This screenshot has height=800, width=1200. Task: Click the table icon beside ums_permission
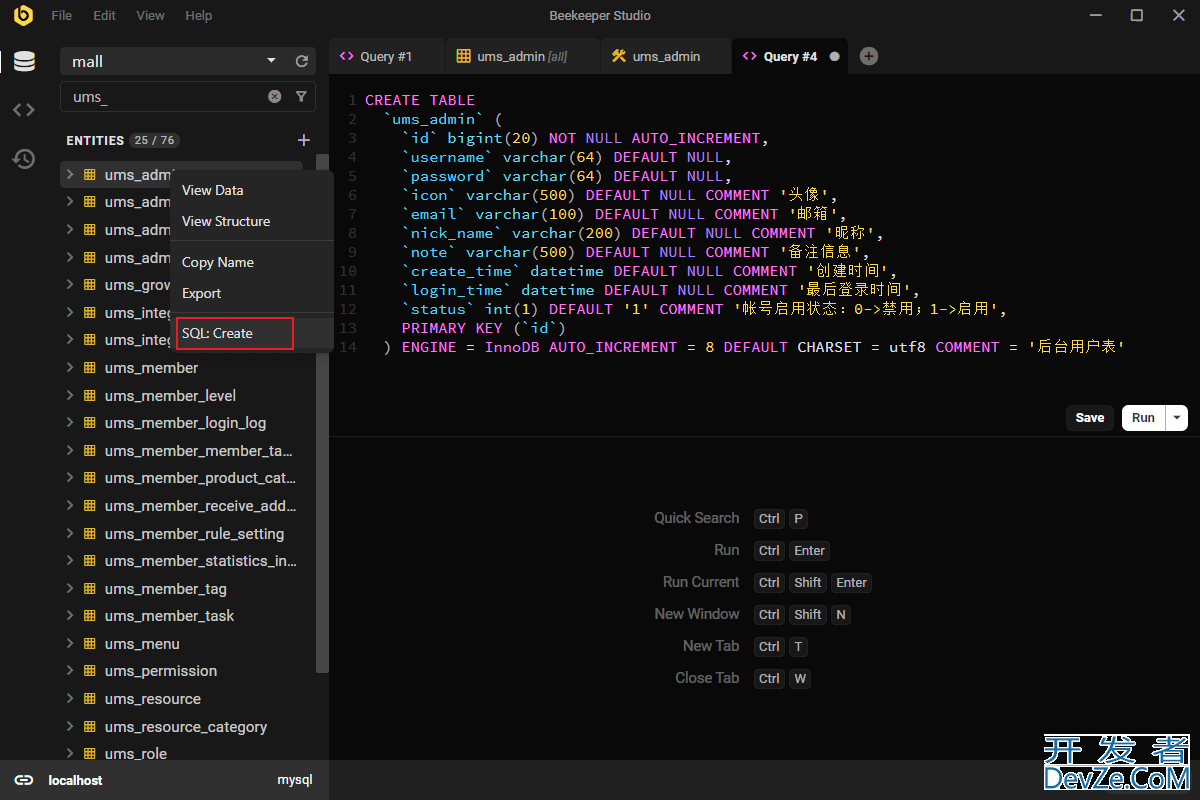coord(89,671)
